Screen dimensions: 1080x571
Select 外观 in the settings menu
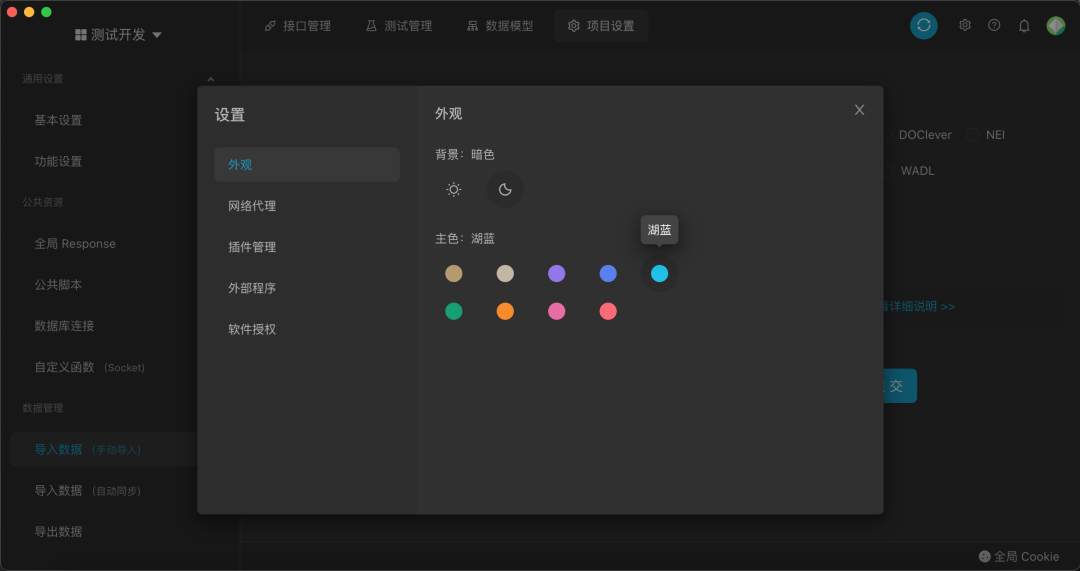pyautogui.click(x=307, y=165)
